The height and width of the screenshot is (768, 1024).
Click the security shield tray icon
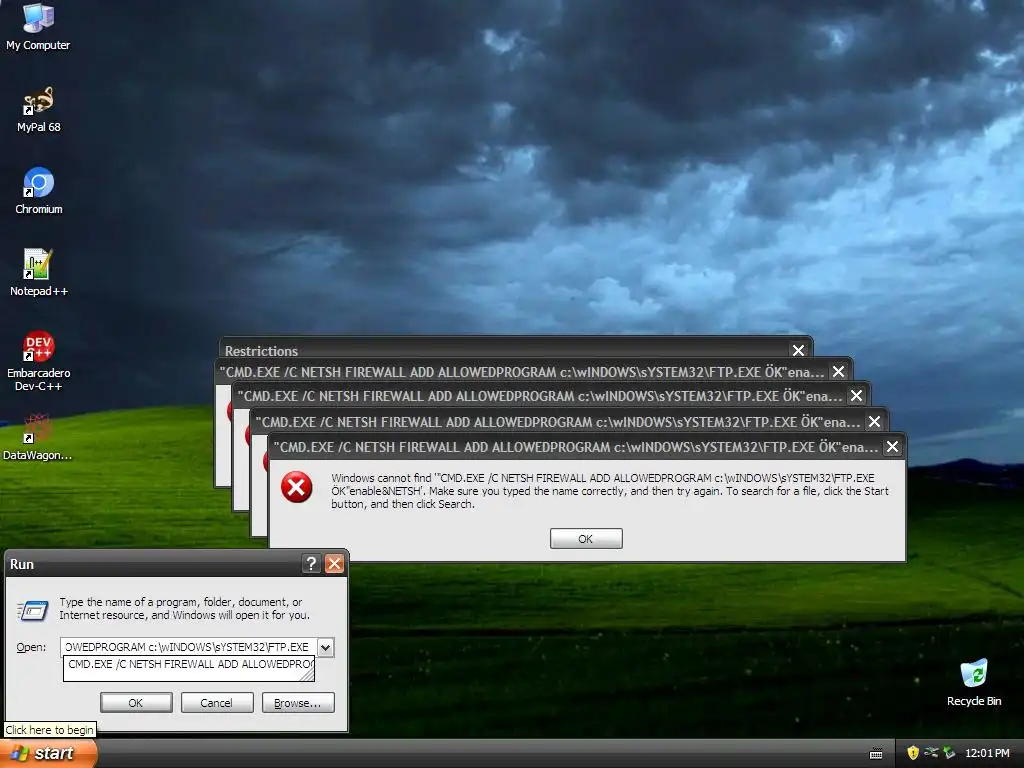tap(913, 753)
